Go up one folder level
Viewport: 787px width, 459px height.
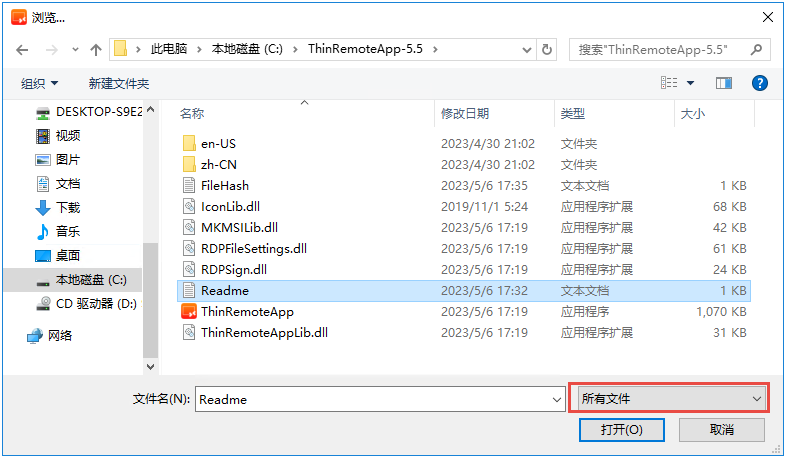point(95,50)
